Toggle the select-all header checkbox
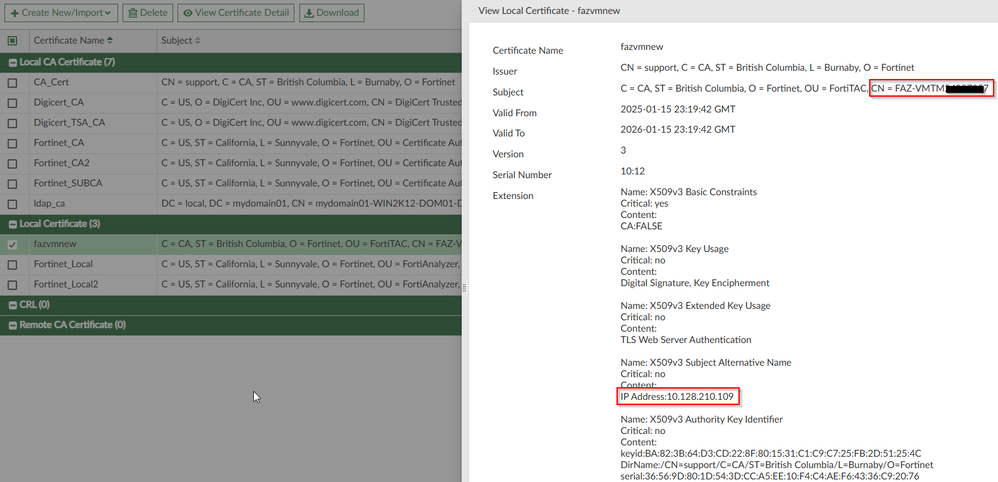The height and width of the screenshot is (482, 998). point(12,41)
